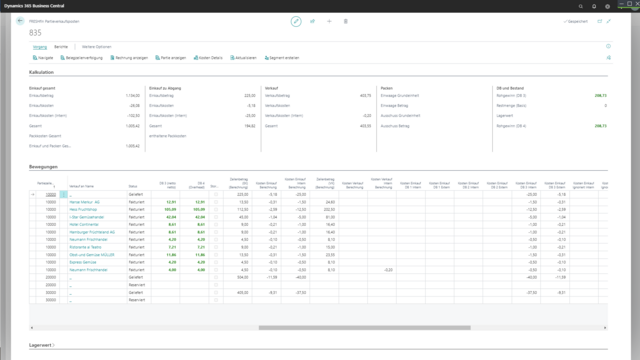Click Segment erstellen
This screenshot has height=360, width=640.
click(x=282, y=58)
